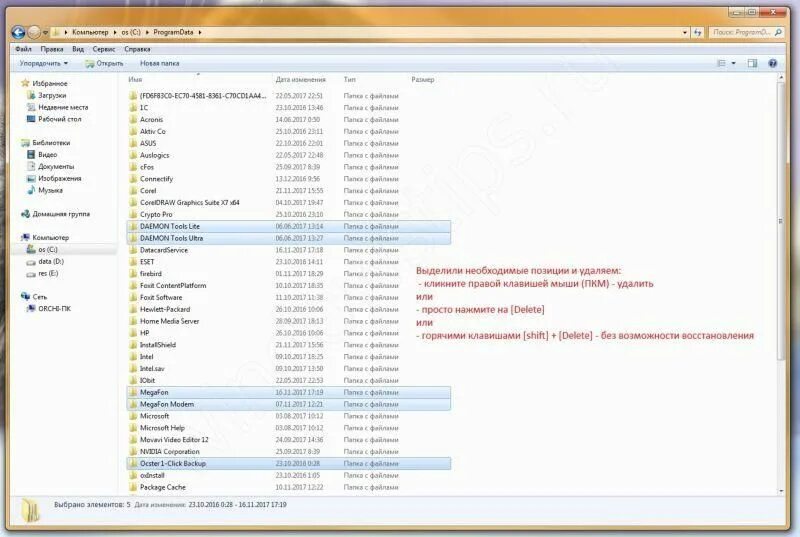The image size is (800, 537).
Task: Sort by the Тип column header
Action: (349, 80)
